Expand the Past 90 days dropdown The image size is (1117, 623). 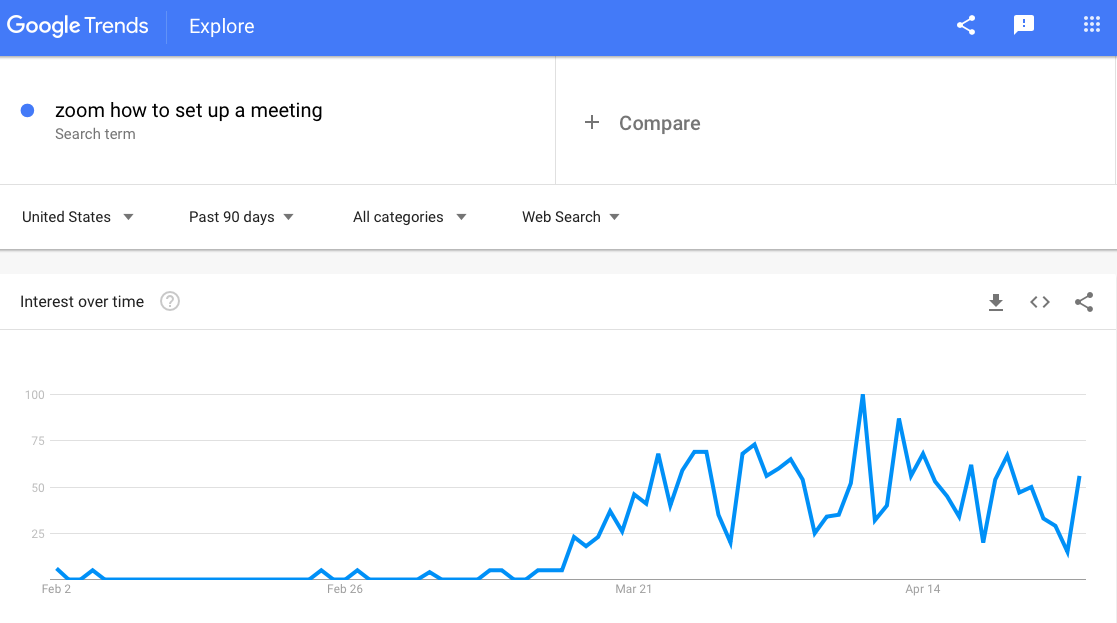241,217
